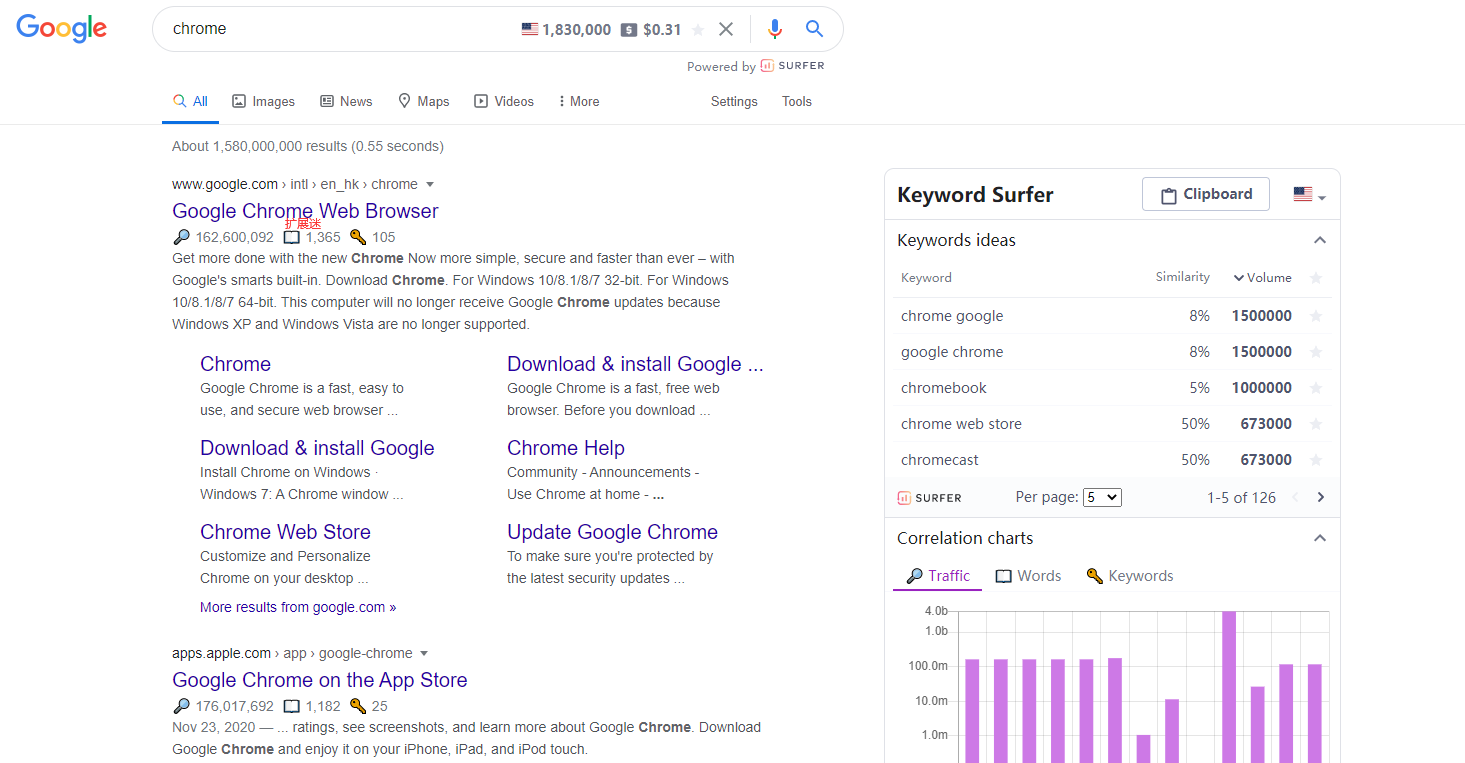
Task: Click traffic icon beside 176,017,692
Action: 181,706
